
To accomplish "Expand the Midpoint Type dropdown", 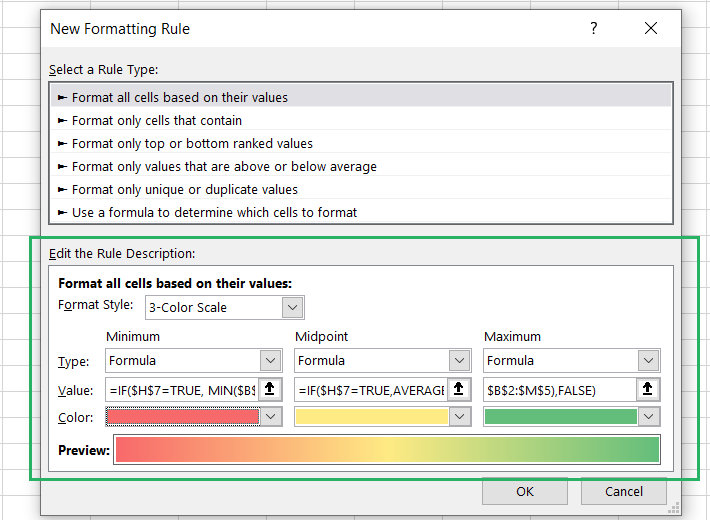I will click(x=460, y=361).
